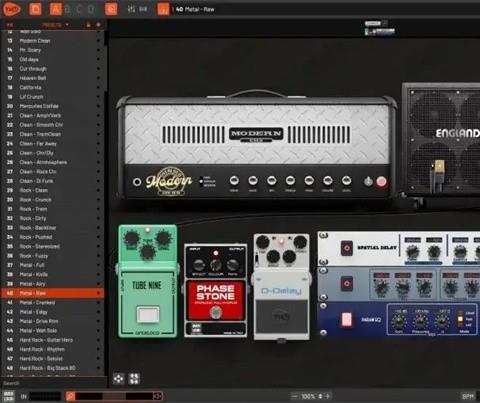Image resolution: width=480 pixels, height=403 pixels.
Task: Click collapse arrows at presets panel left
Action: (x=10, y=25)
